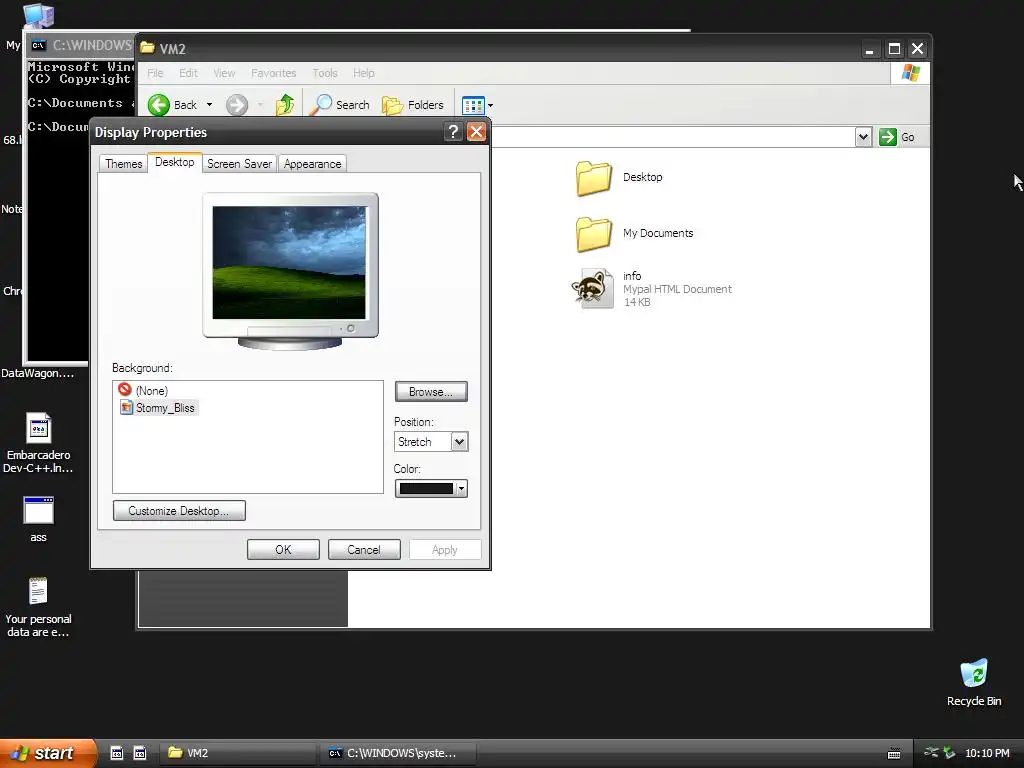Click the command prompt title bar icon

pyautogui.click(x=39, y=45)
